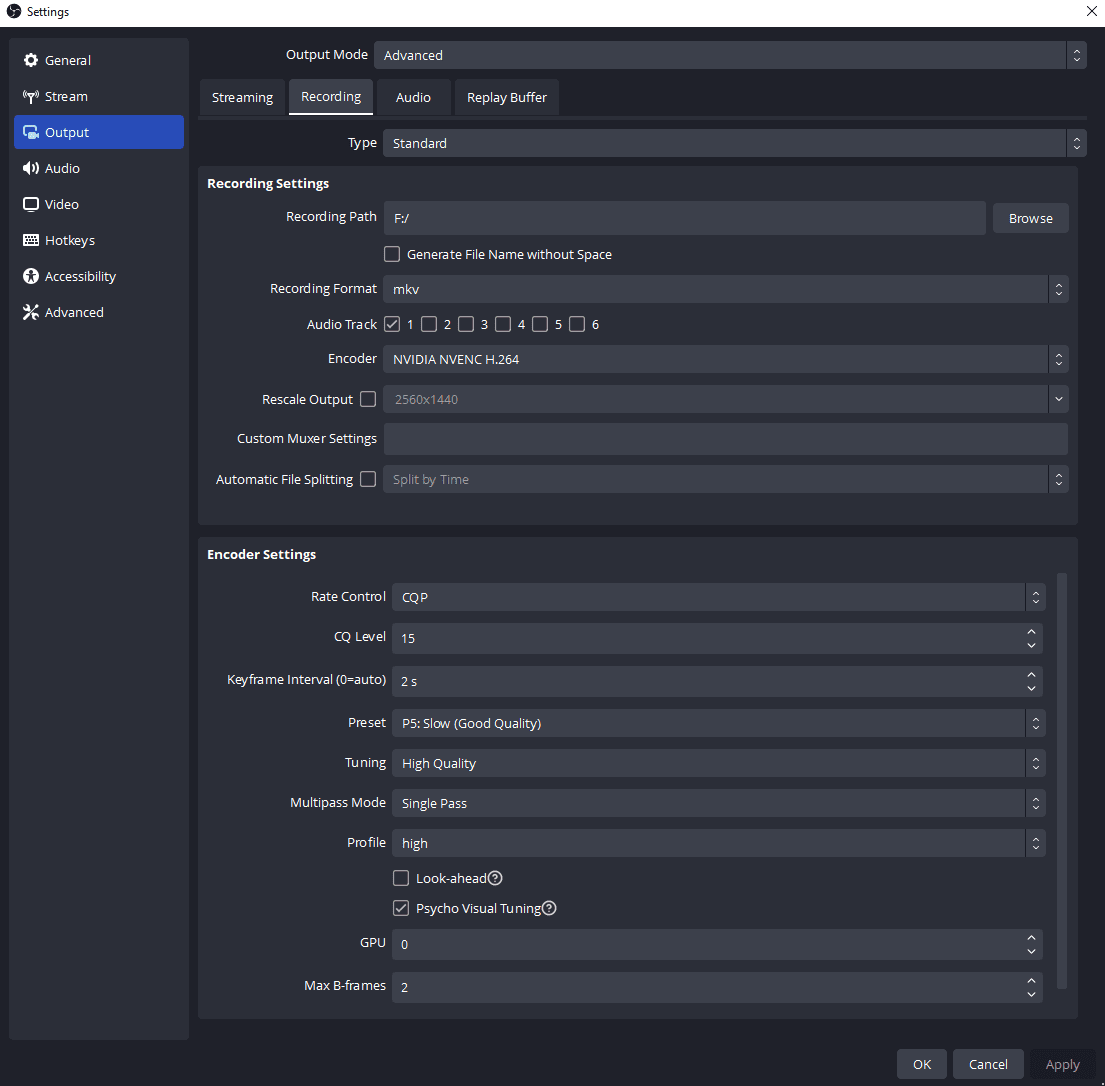Close the Settings window
Viewport: 1105px width, 1086px height.
[x=1091, y=11]
